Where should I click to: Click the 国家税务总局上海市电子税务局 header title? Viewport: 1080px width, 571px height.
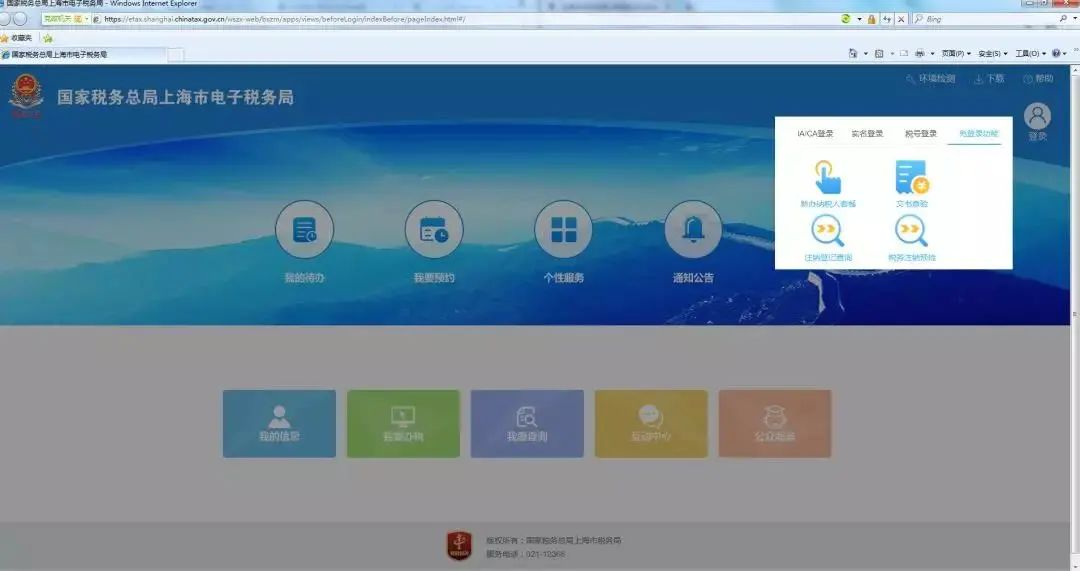(175, 97)
